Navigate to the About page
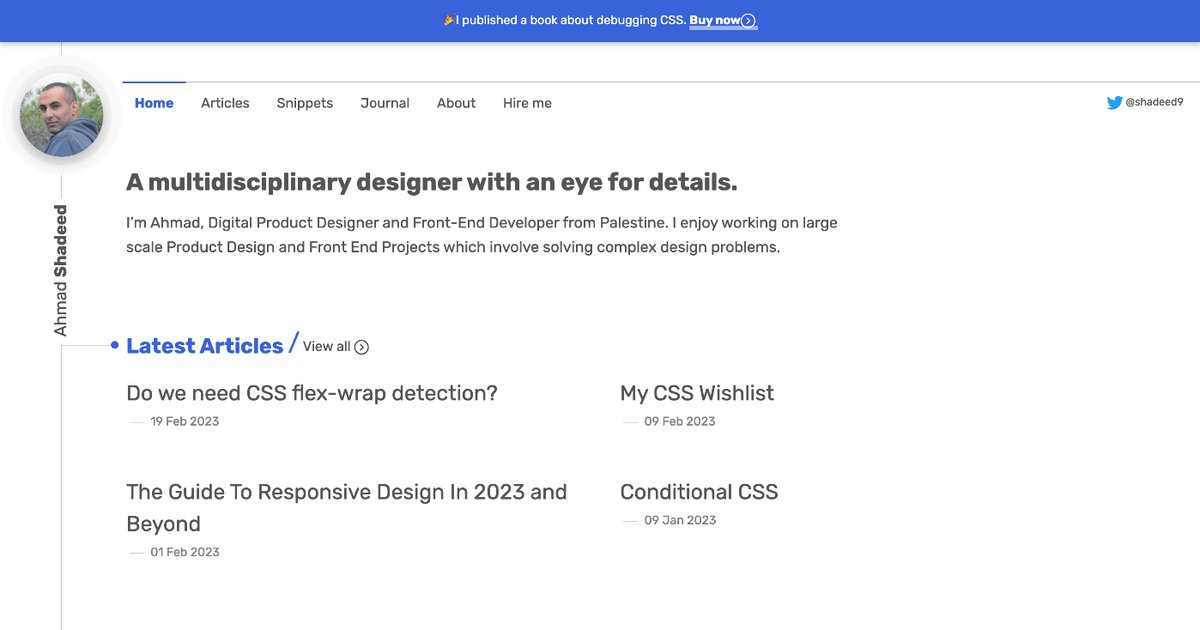The height and width of the screenshot is (630, 1200). click(456, 102)
